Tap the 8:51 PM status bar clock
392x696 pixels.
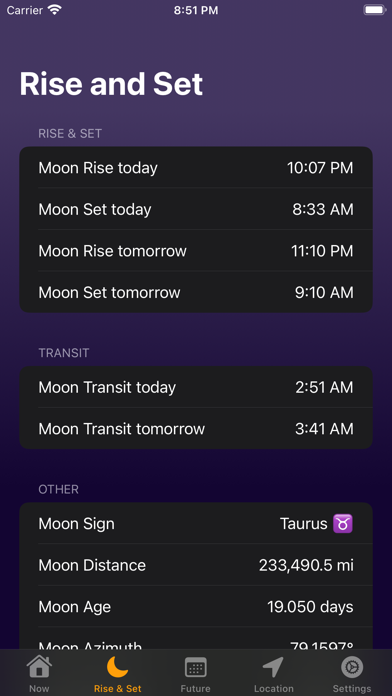196,11
